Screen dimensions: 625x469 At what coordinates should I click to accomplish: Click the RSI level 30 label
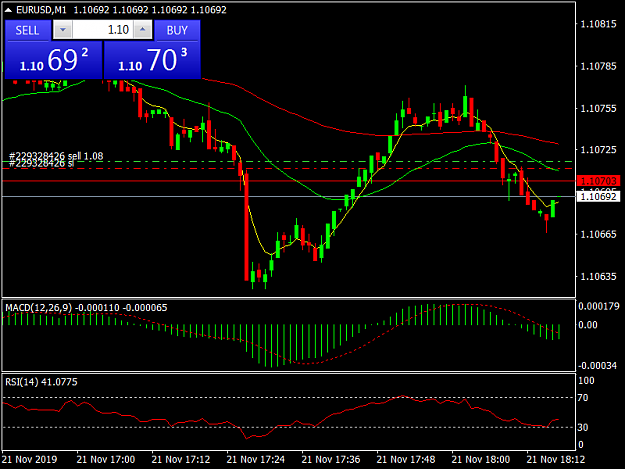[583, 428]
